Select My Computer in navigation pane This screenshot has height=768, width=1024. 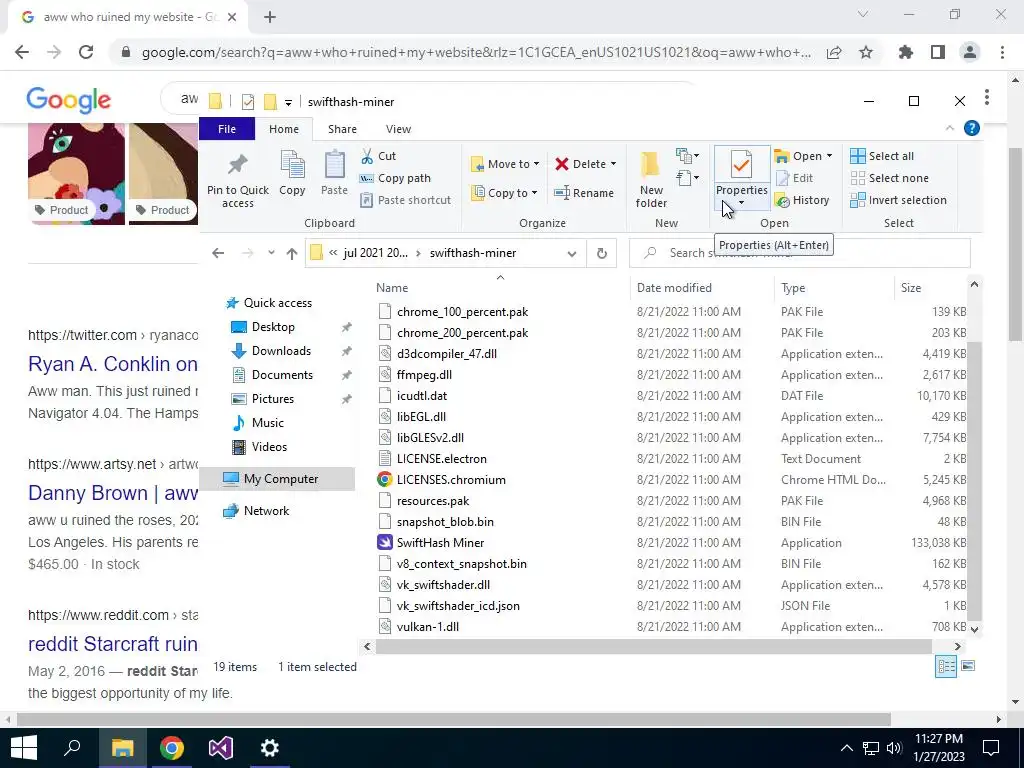click(277, 479)
